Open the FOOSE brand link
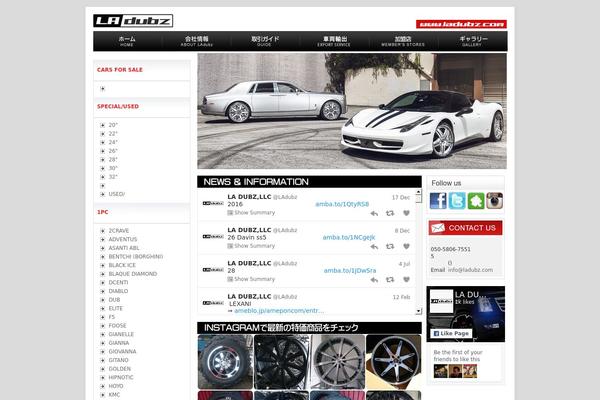 coord(117,326)
